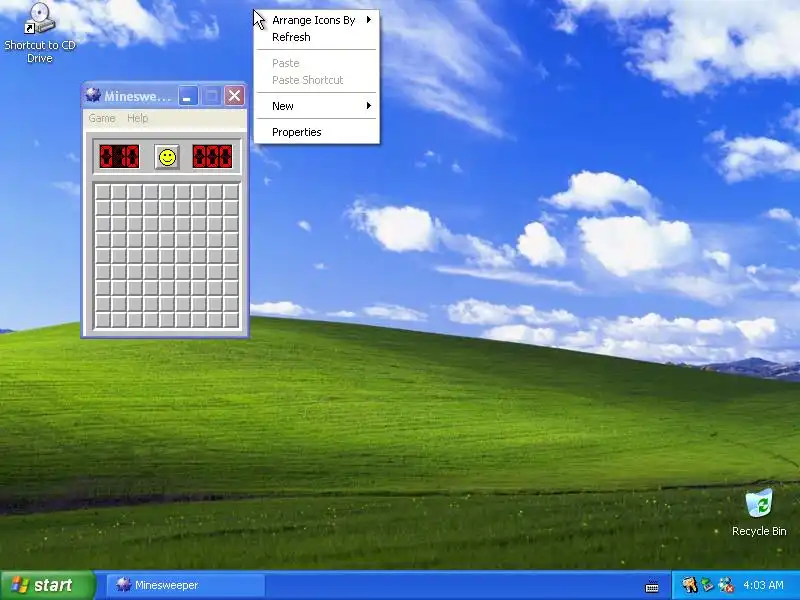This screenshot has height=600, width=800.
Task: Click the greyed-out Paste Shortcut entry
Action: coord(317,80)
